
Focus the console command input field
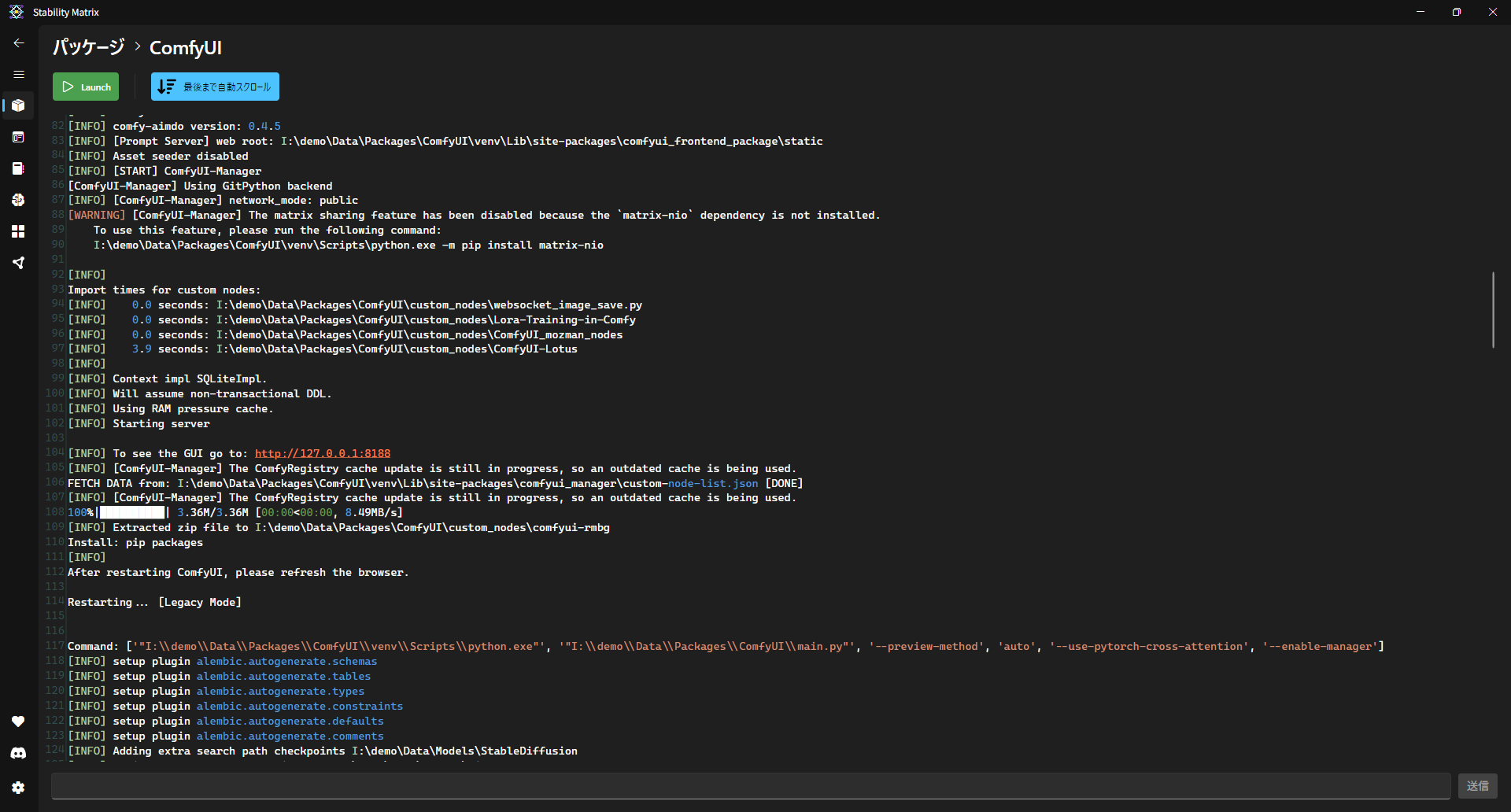pos(751,786)
